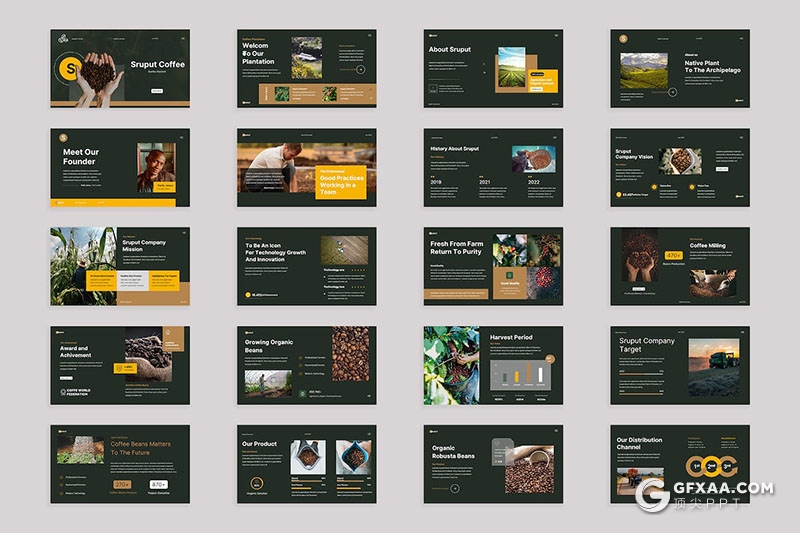The height and width of the screenshot is (533, 800).
Task: Click the yellow S logo on Sruput Coffee slide
Action: click(x=70, y=69)
